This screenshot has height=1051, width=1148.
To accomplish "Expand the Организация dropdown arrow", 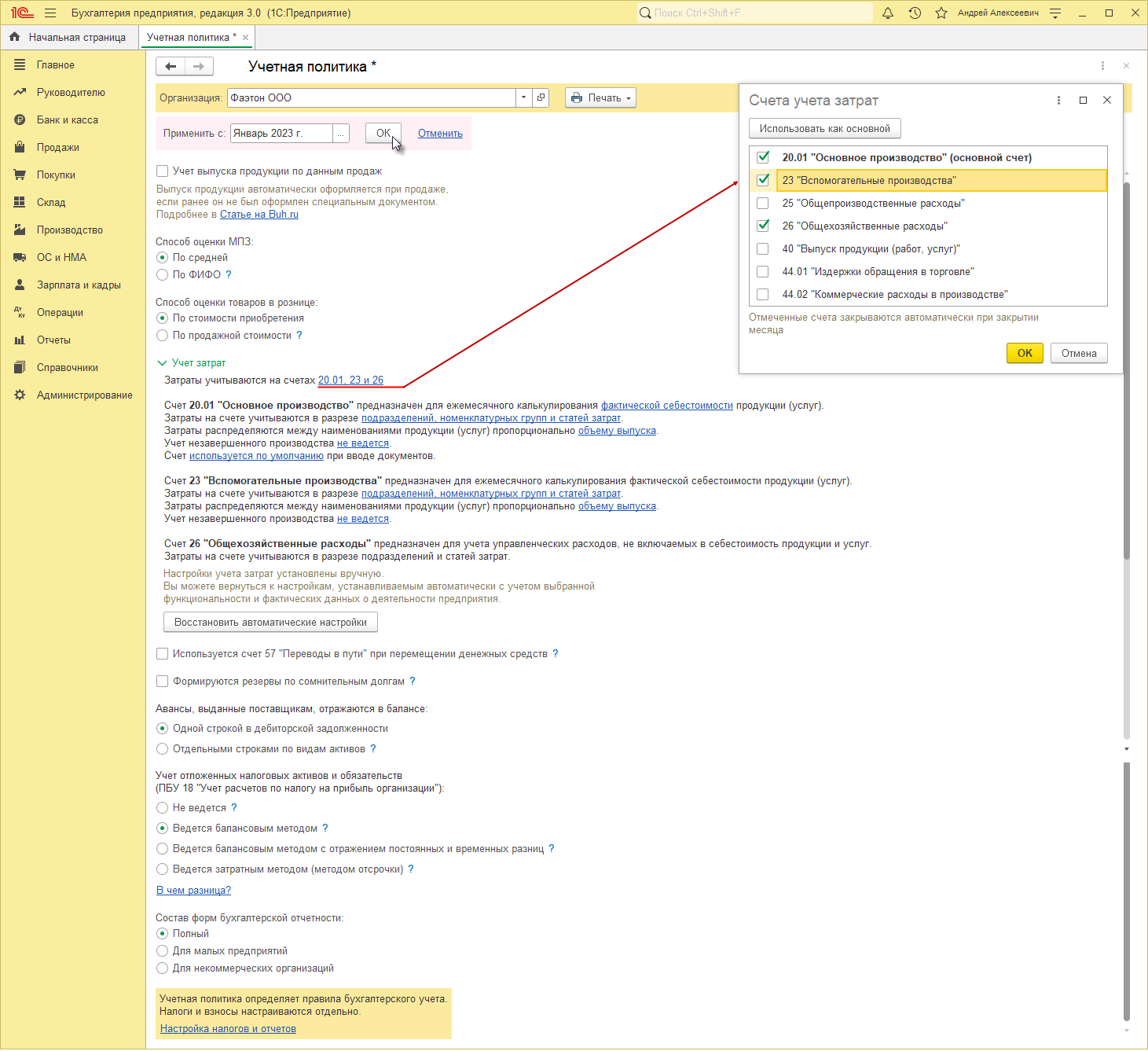I will coord(523,97).
